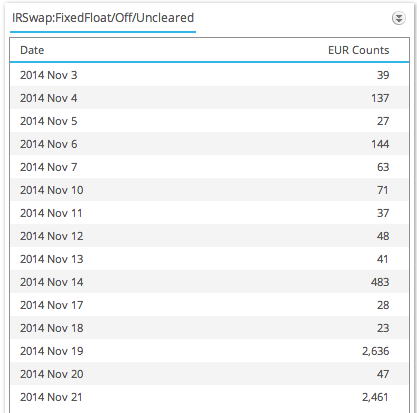Sort by the EUR Counts column header
This screenshot has width=419, height=413.
click(358, 50)
